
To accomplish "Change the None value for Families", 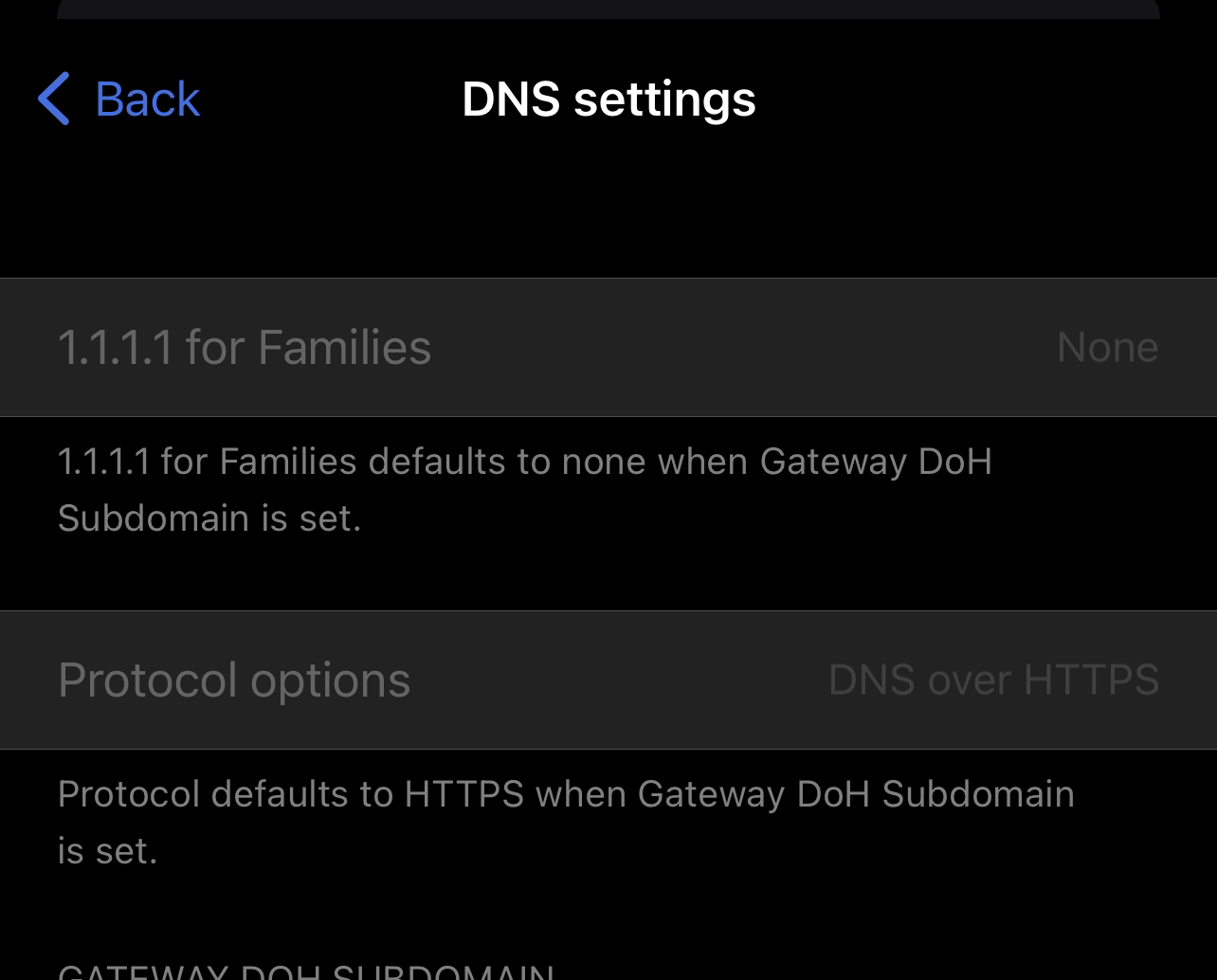I will 1106,347.
